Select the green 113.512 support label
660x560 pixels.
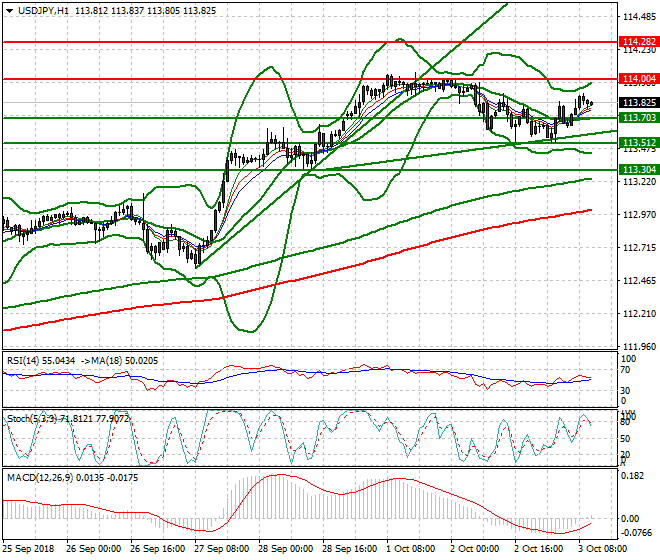639,143
